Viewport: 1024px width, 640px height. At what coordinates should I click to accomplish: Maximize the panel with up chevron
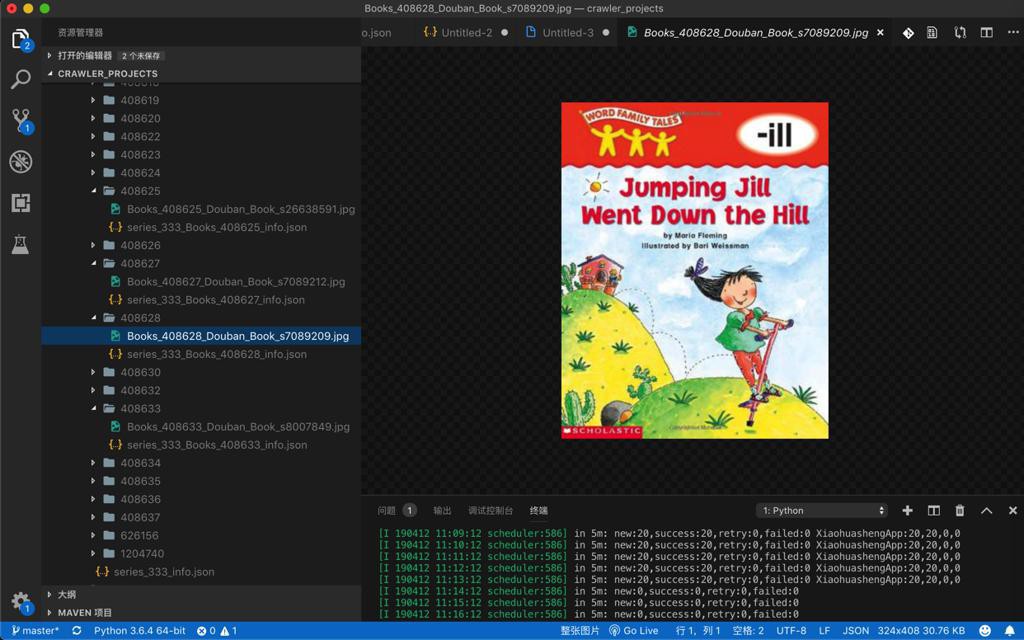pyautogui.click(x=986, y=511)
